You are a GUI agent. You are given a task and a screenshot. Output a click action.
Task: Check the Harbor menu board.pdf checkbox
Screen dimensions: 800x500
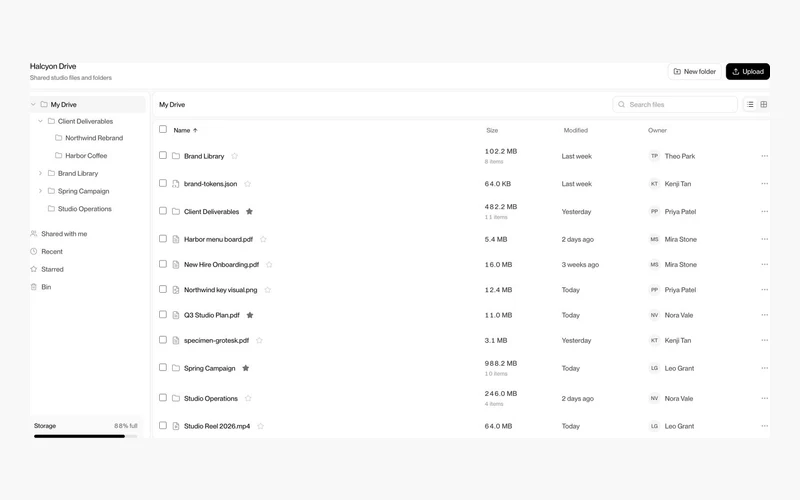tap(163, 238)
